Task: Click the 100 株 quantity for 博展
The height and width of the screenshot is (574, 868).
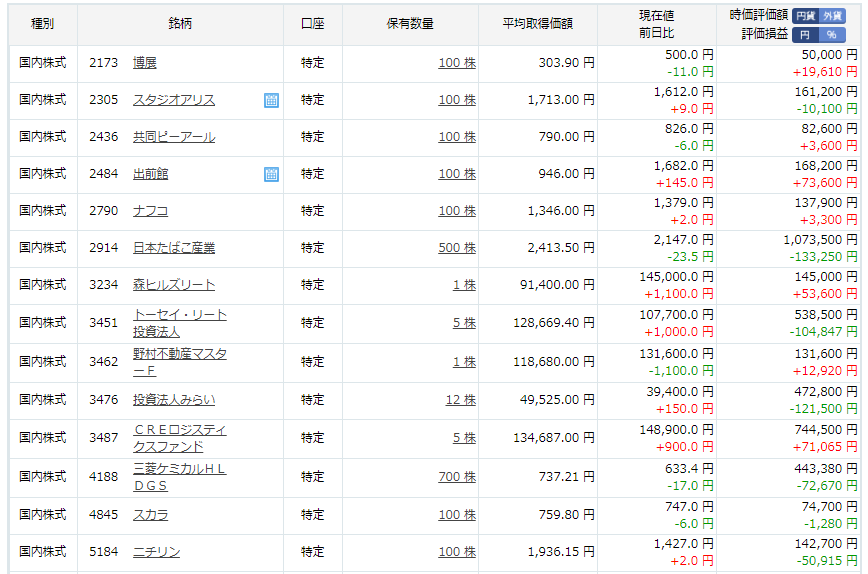Action: 457,63
